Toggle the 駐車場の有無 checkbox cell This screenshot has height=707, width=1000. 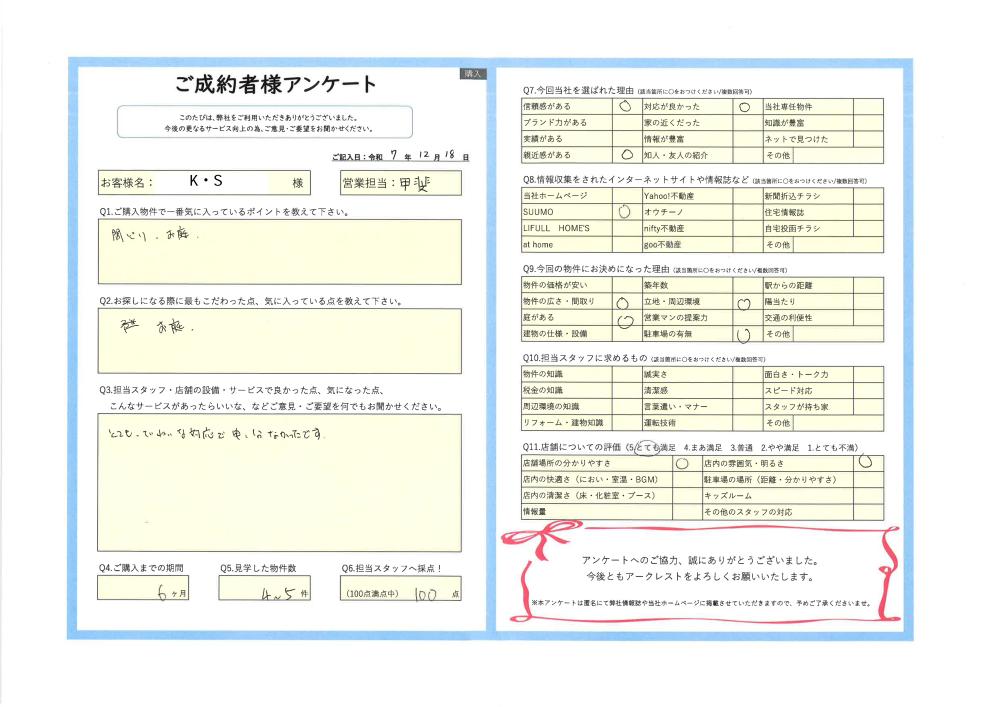click(x=743, y=334)
